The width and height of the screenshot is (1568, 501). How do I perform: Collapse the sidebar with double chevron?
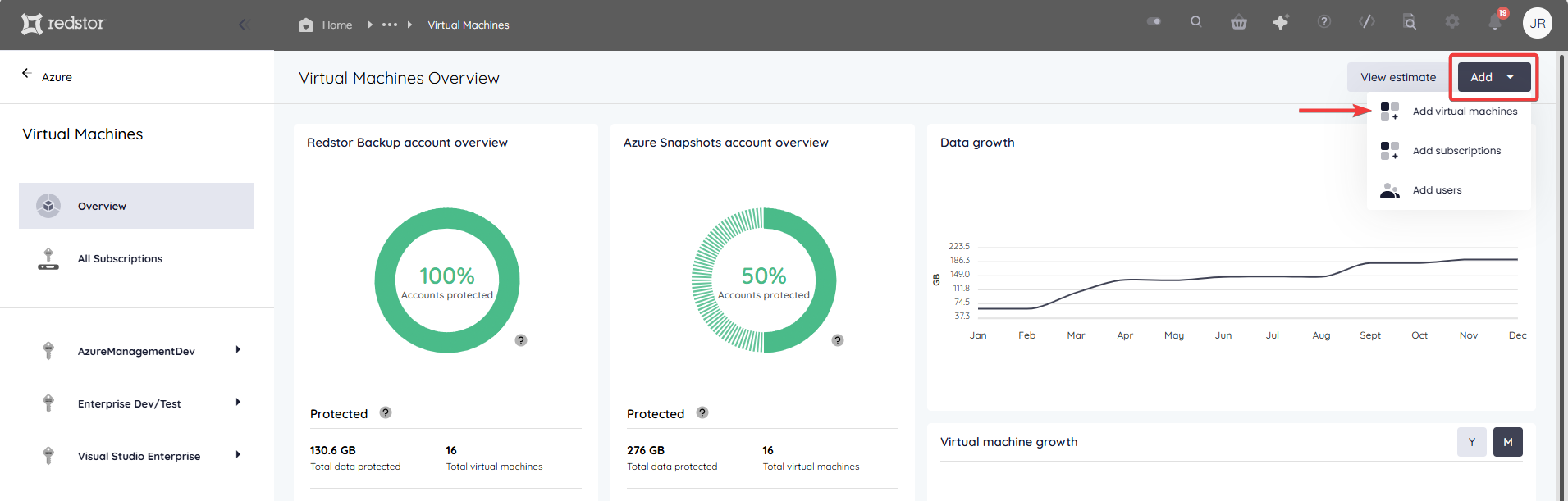pos(244,25)
